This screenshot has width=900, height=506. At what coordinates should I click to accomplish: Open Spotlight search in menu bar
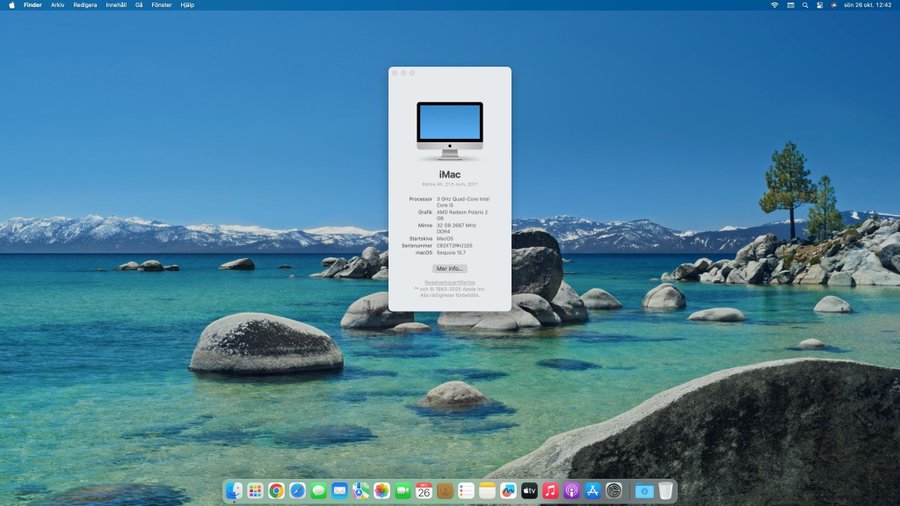click(804, 5)
